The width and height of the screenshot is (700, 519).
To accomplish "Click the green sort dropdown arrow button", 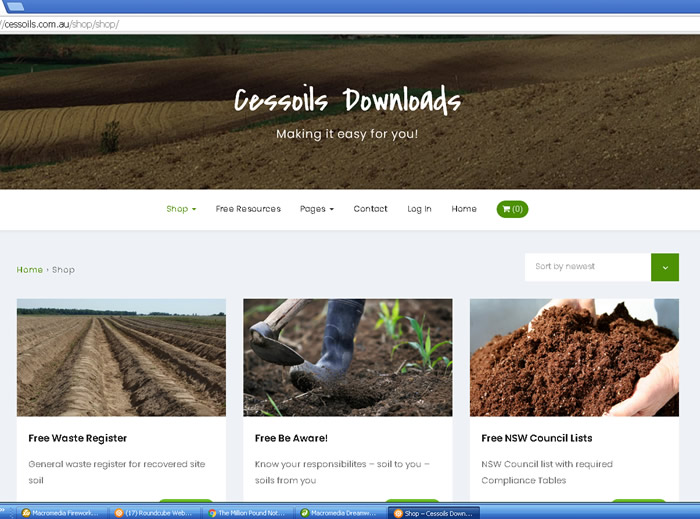I will (665, 267).
